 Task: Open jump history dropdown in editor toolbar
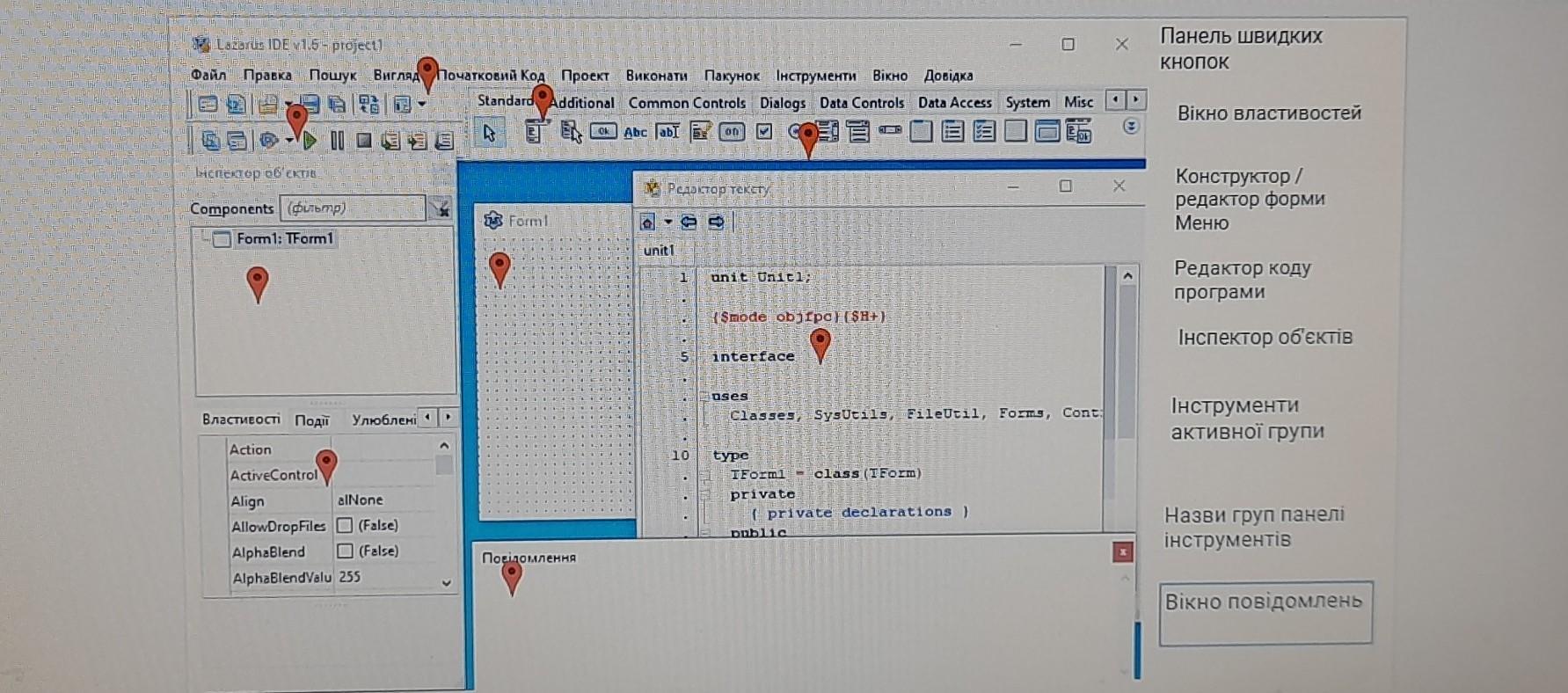tap(667, 222)
